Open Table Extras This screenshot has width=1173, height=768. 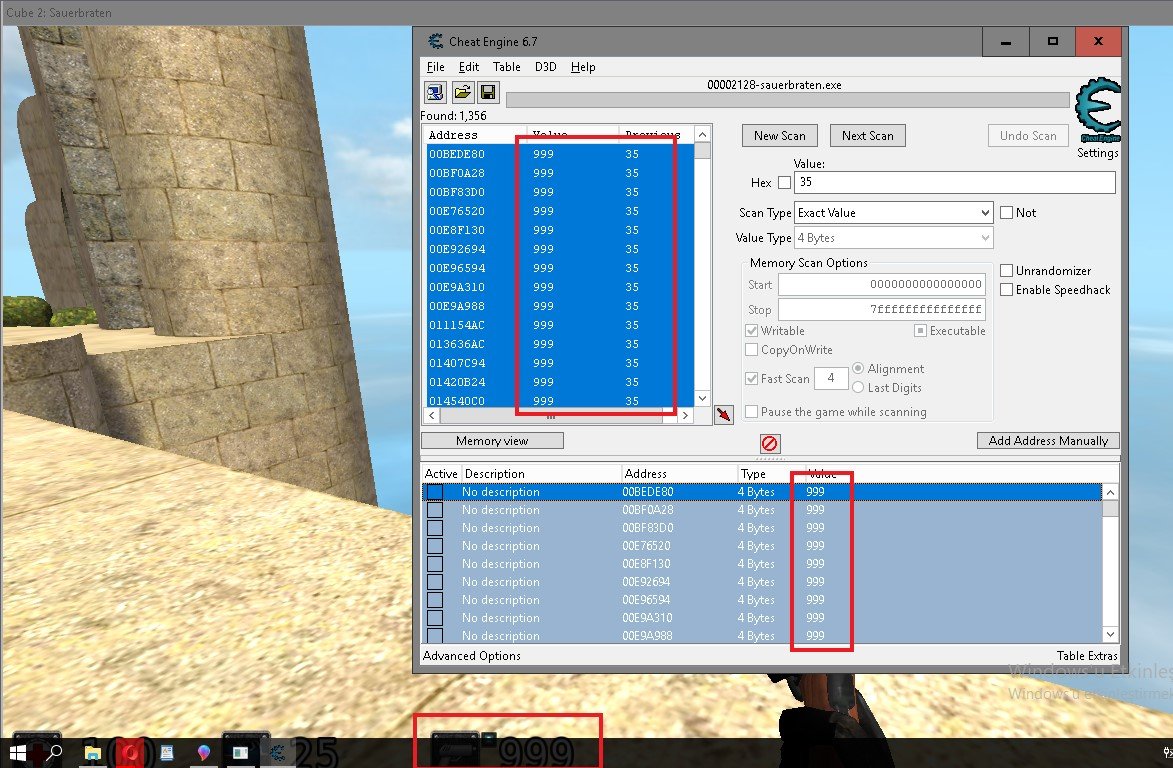[x=1087, y=656]
